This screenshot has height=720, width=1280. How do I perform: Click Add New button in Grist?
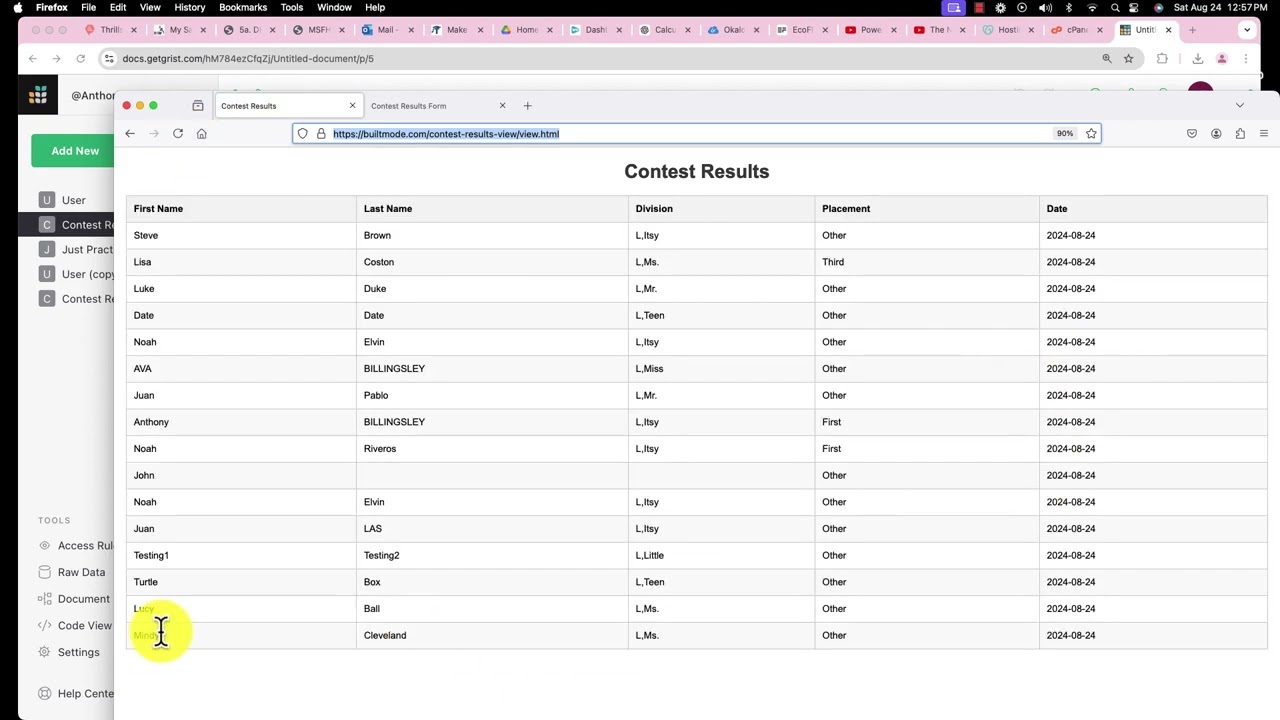[73, 150]
